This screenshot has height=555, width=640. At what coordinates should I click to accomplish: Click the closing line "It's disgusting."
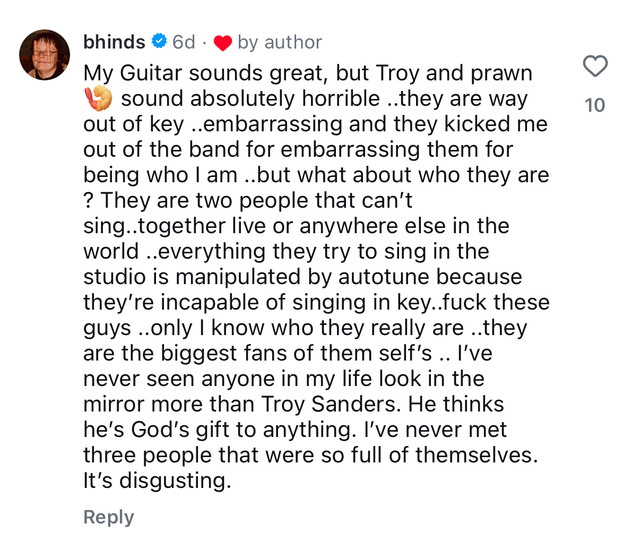157,480
